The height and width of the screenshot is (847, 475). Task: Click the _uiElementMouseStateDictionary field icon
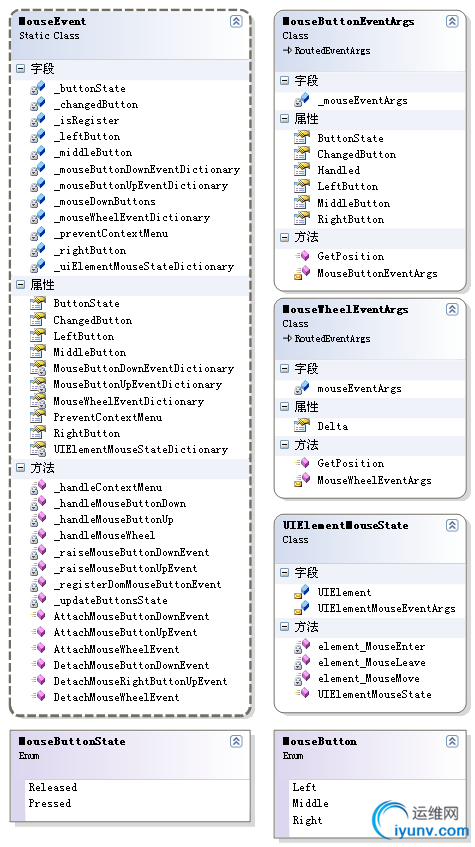coord(38,266)
